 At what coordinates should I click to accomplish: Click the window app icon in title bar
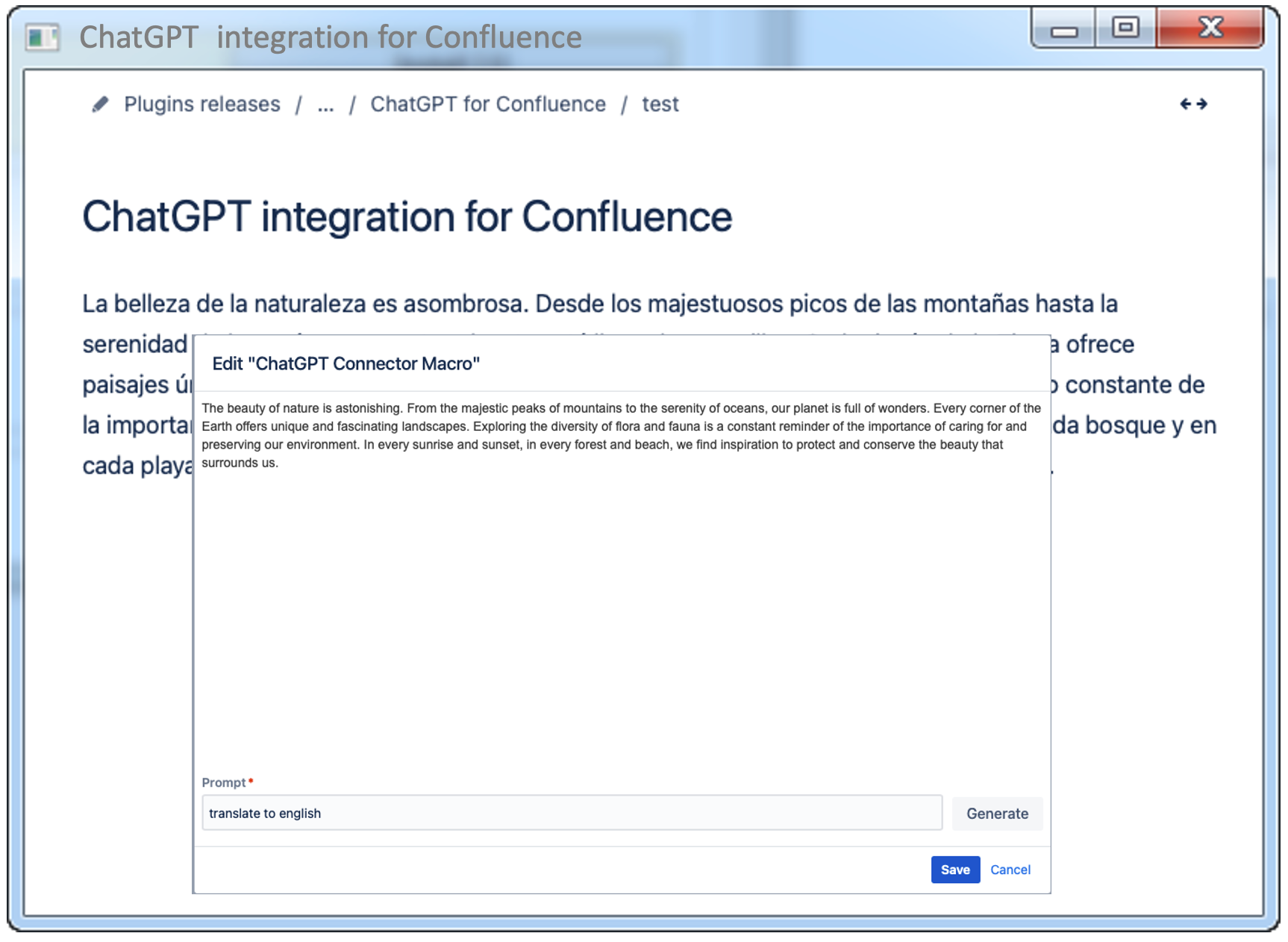[42, 37]
